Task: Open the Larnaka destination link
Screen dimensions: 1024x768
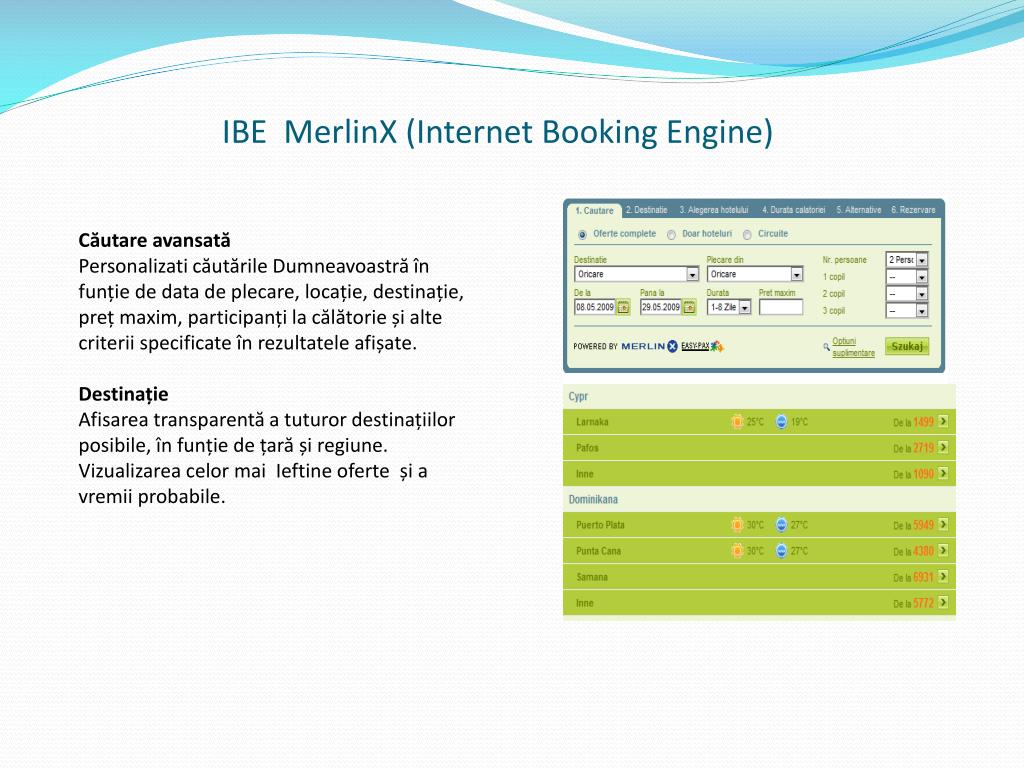Action: click(x=592, y=422)
